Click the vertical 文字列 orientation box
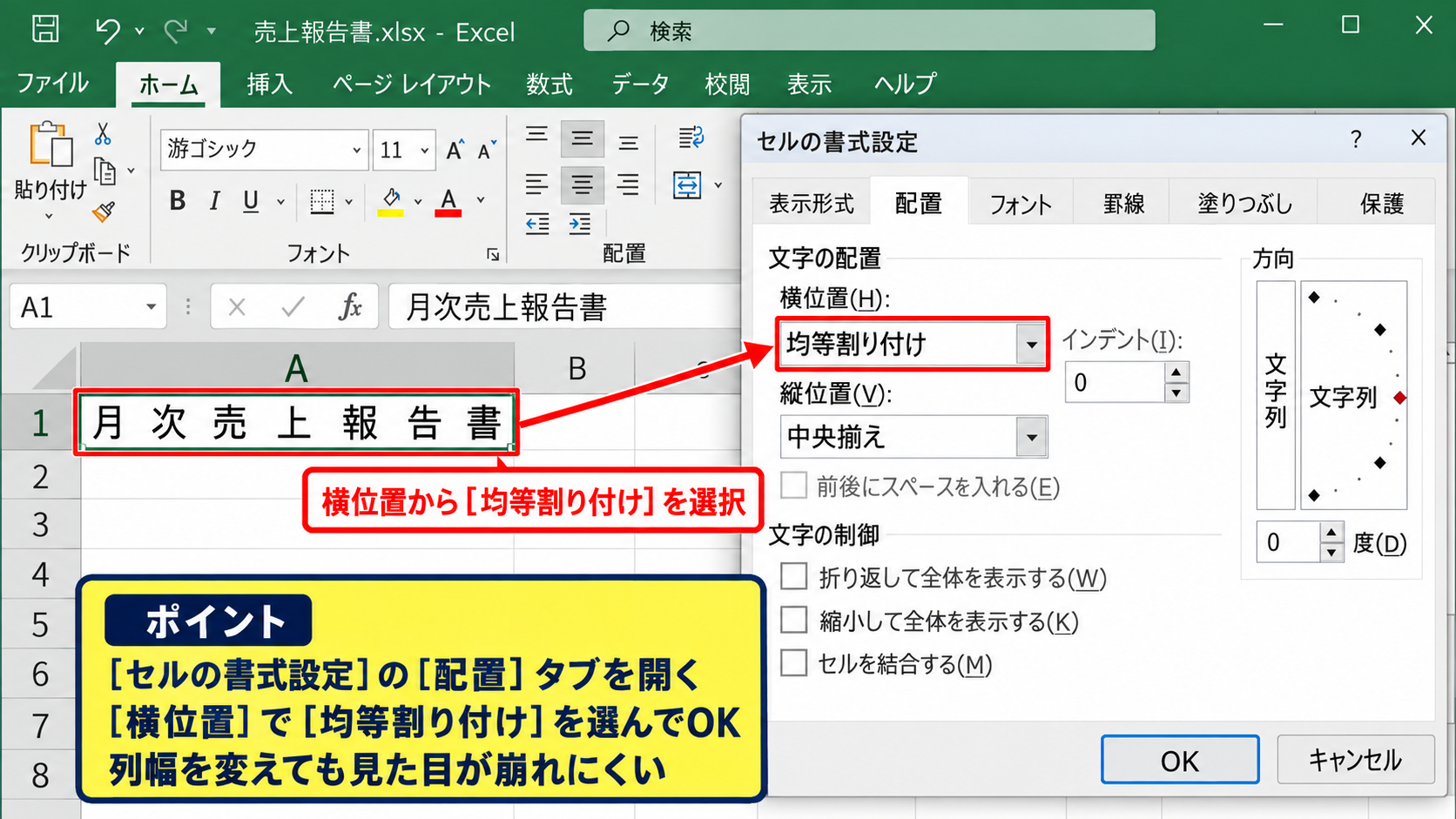The image size is (1456, 819). pos(1276,395)
